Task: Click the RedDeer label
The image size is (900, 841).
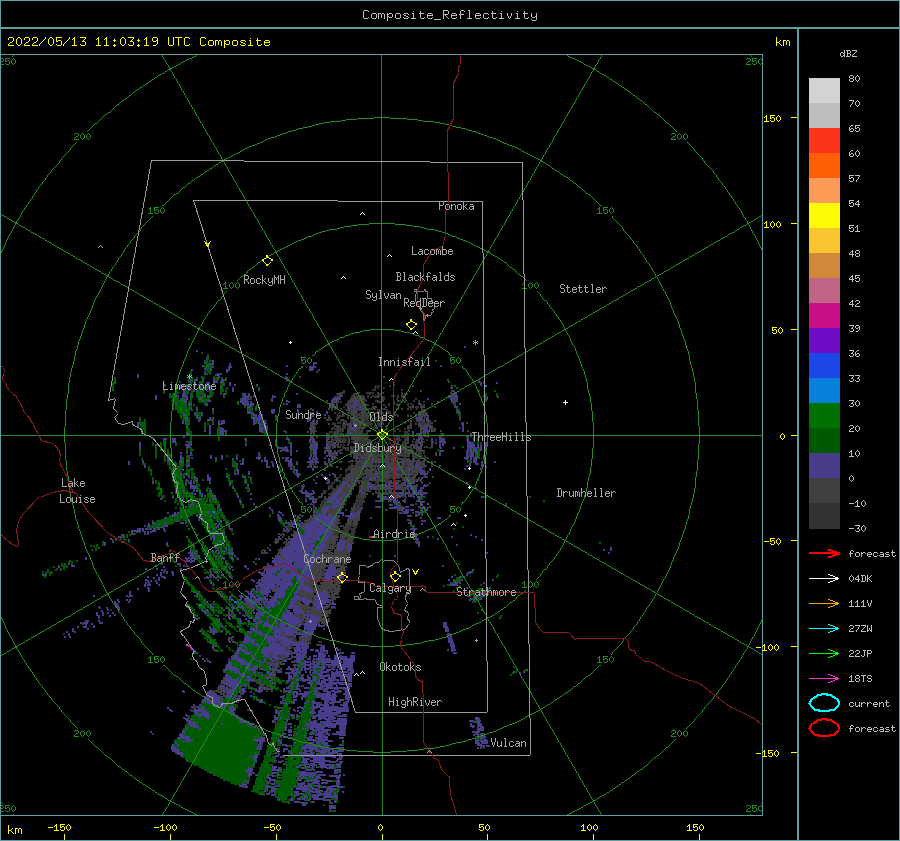Action: [424, 303]
